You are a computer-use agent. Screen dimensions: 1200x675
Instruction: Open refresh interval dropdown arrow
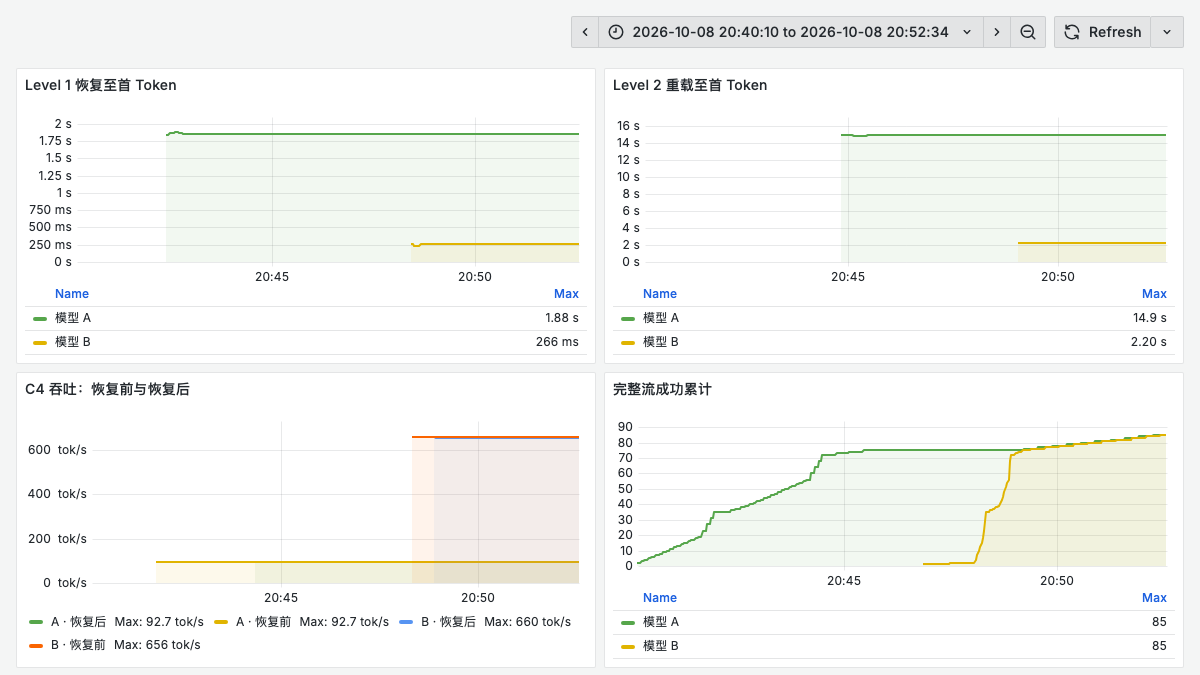click(1167, 32)
